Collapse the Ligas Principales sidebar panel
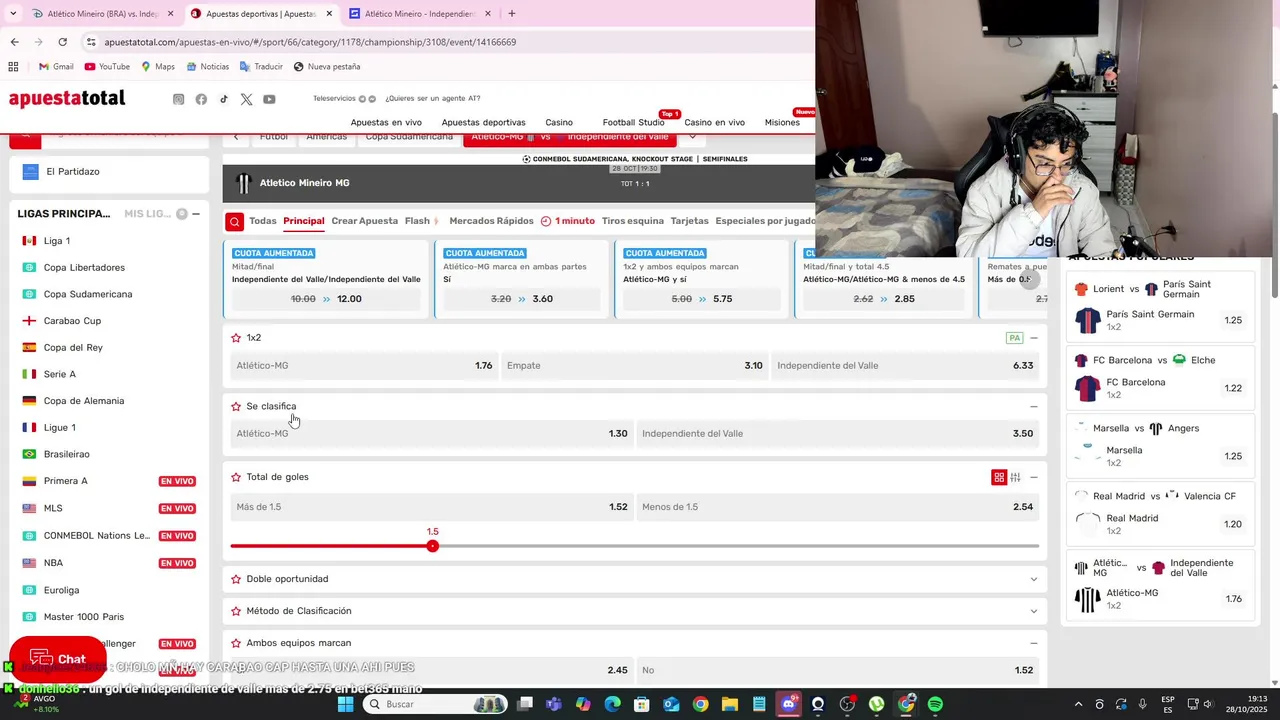1280x720 pixels. pos(196,214)
